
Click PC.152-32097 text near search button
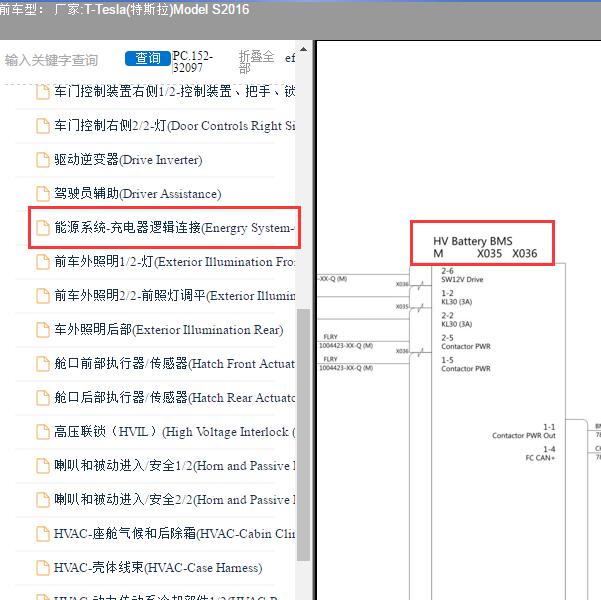[192, 62]
